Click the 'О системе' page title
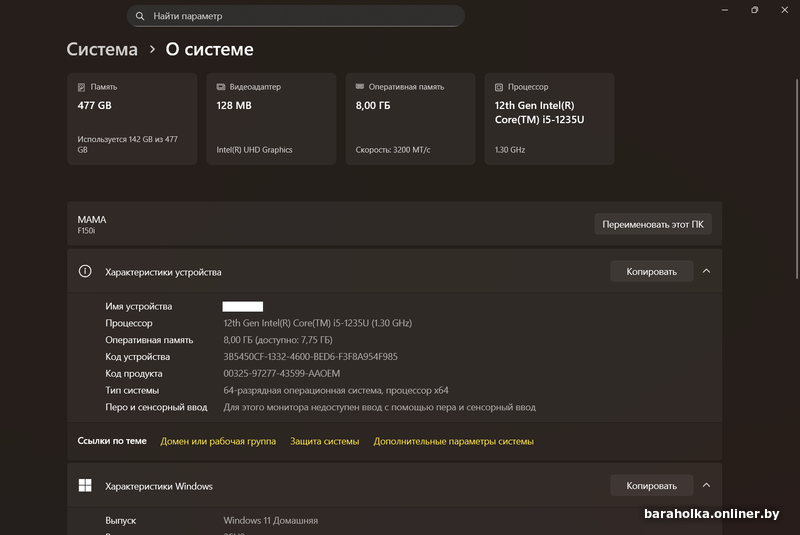 (209, 49)
